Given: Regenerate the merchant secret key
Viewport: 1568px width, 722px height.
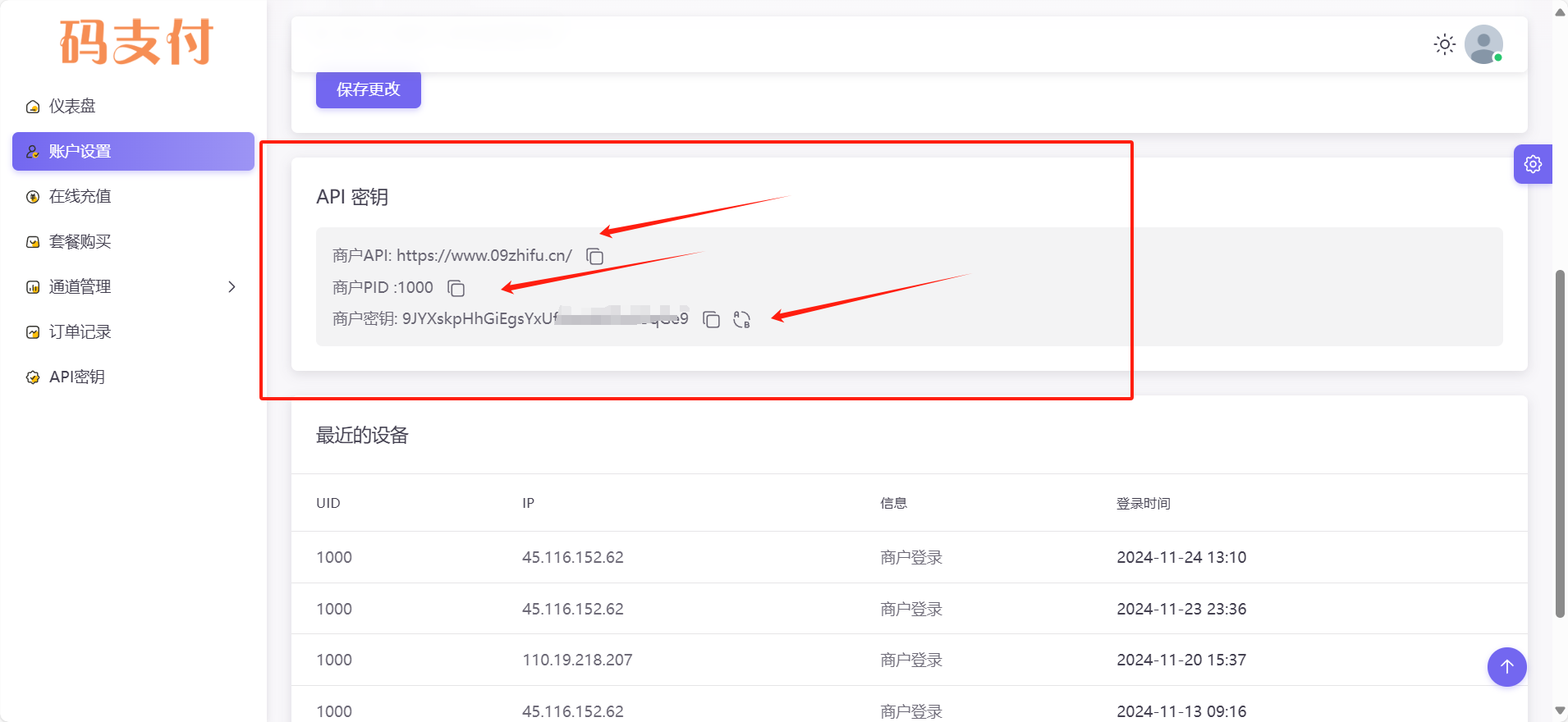Looking at the screenshot, I should [741, 320].
